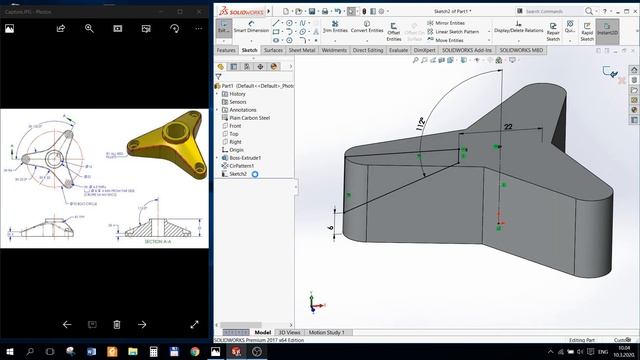Open the 3D Views tab
Viewport: 640px width, 360px height.
[289, 332]
